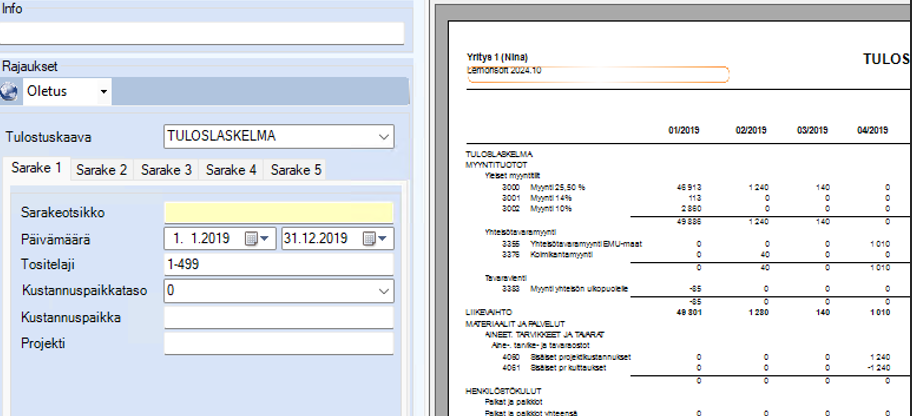Click the globe icon under Rajaukset
This screenshot has height=416, width=912.
click(x=10, y=92)
